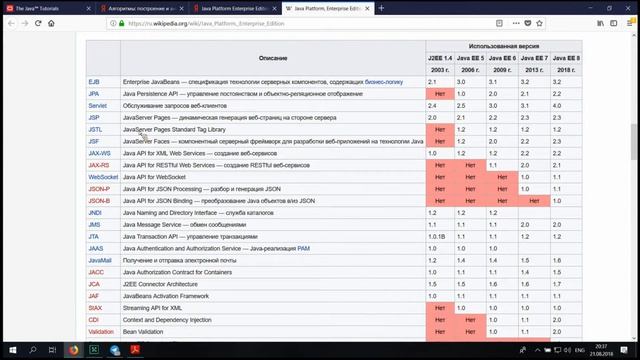Click the taskbar clock and date
The image size is (640, 360).
click(x=602, y=350)
